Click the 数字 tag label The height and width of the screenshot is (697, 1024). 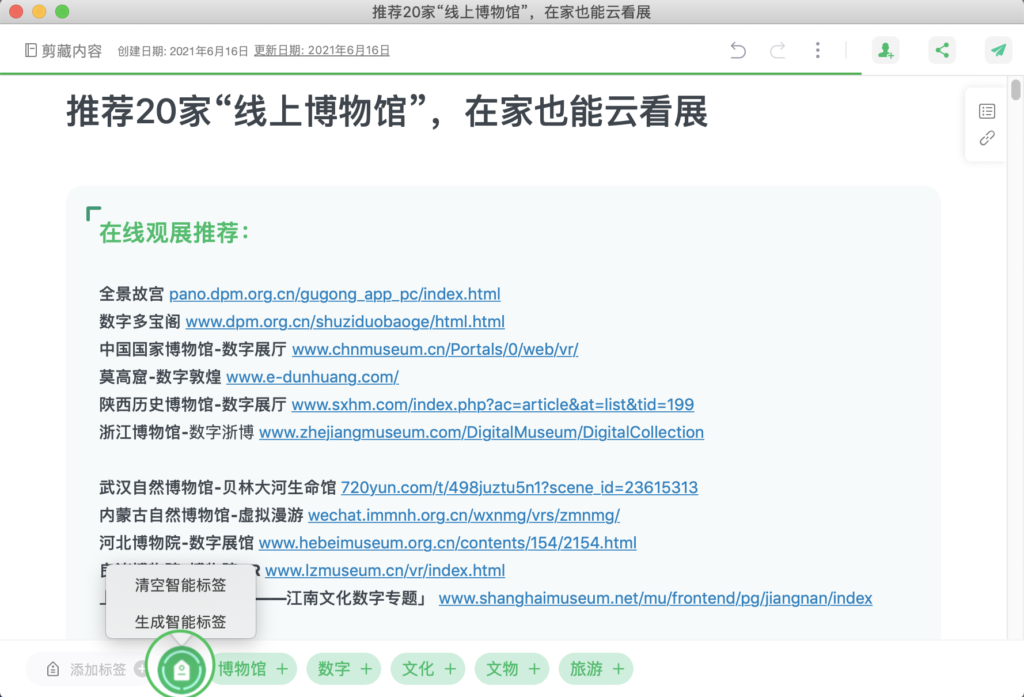(x=334, y=669)
